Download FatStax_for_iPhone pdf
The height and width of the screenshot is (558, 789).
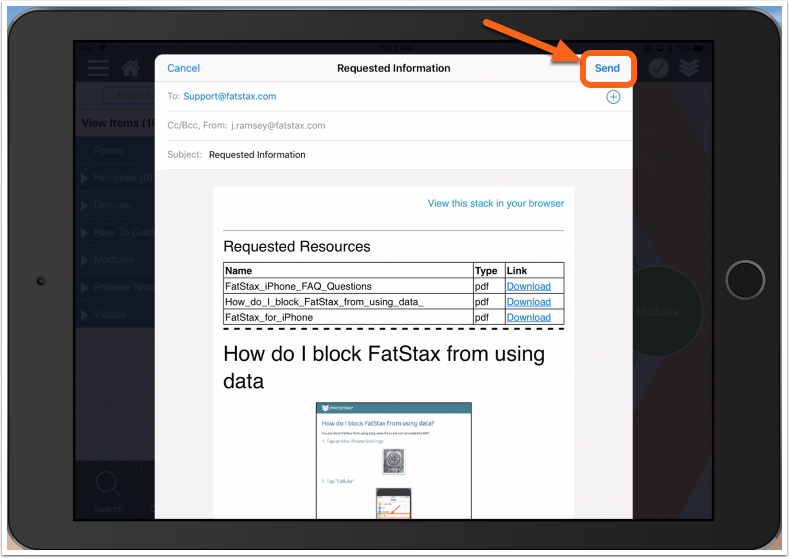pyautogui.click(x=528, y=317)
